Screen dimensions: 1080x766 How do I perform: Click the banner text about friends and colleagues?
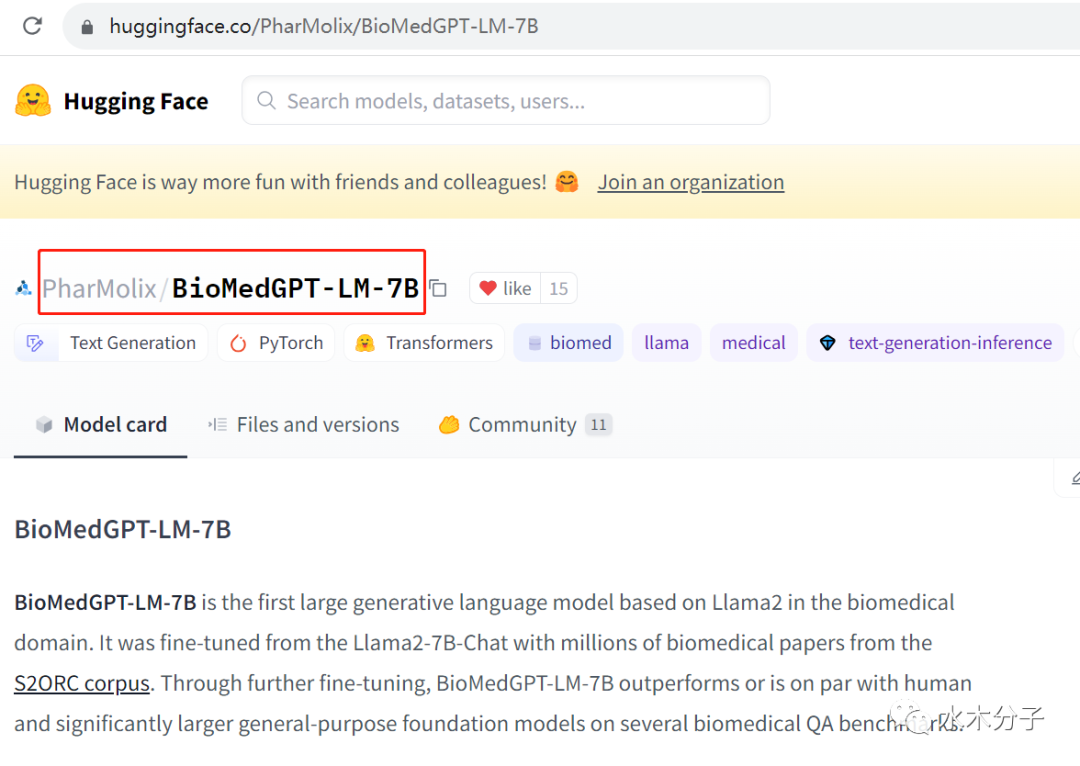[x=280, y=182]
